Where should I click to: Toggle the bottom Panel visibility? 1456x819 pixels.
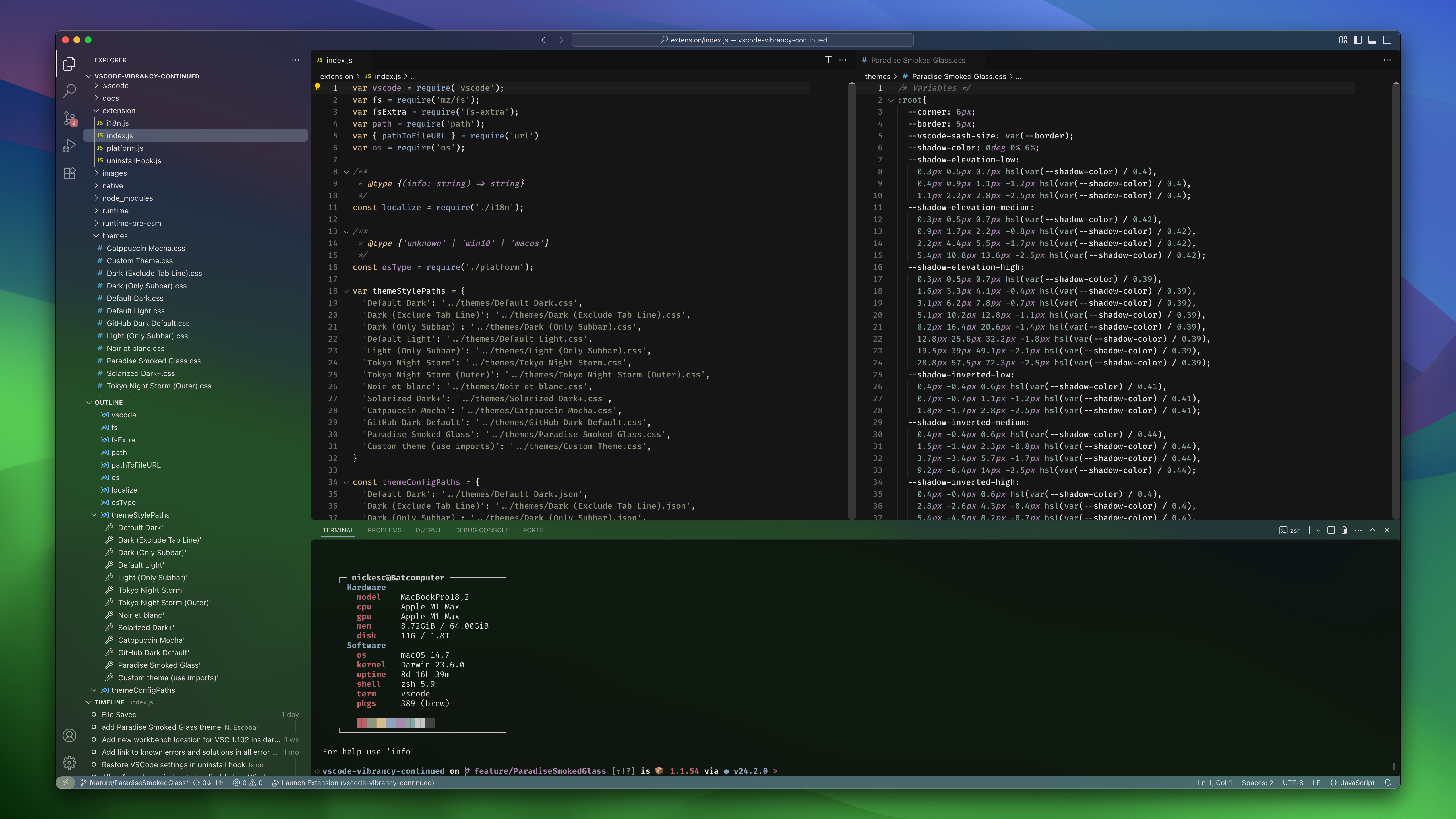pyautogui.click(x=1372, y=40)
